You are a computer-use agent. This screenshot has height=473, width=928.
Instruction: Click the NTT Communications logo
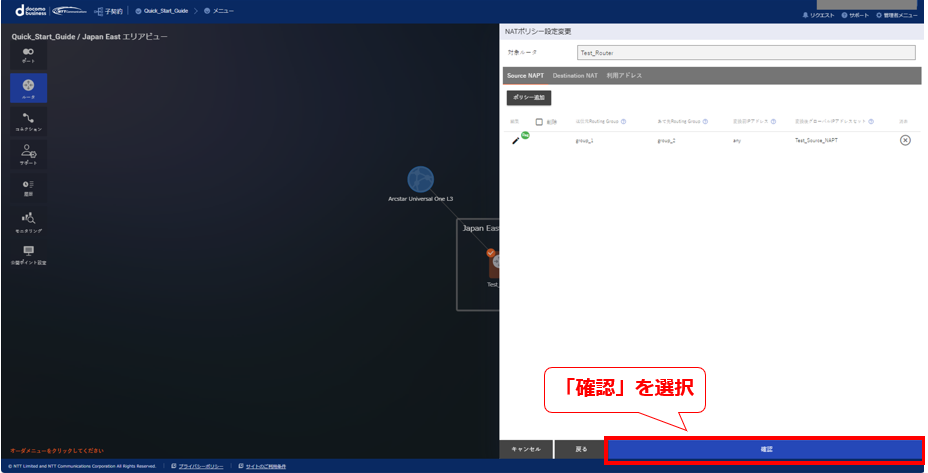tap(70, 11)
